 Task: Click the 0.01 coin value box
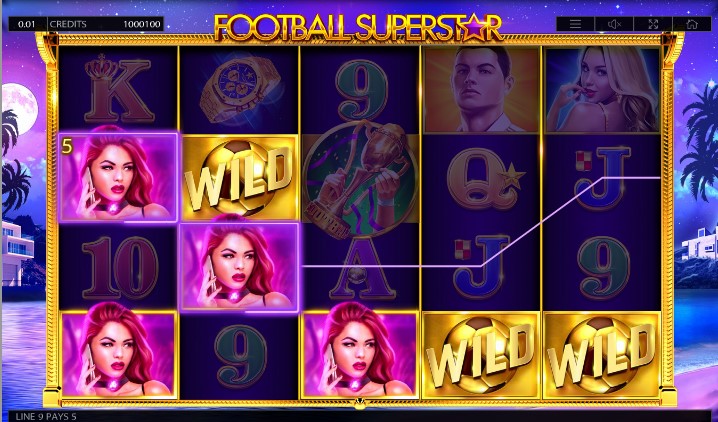[27, 24]
